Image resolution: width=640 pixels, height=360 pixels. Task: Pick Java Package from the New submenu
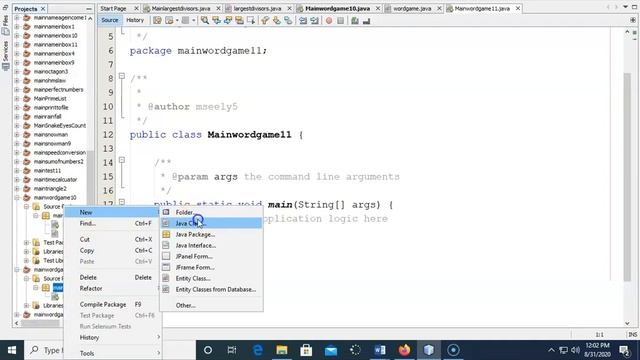pos(211,234)
